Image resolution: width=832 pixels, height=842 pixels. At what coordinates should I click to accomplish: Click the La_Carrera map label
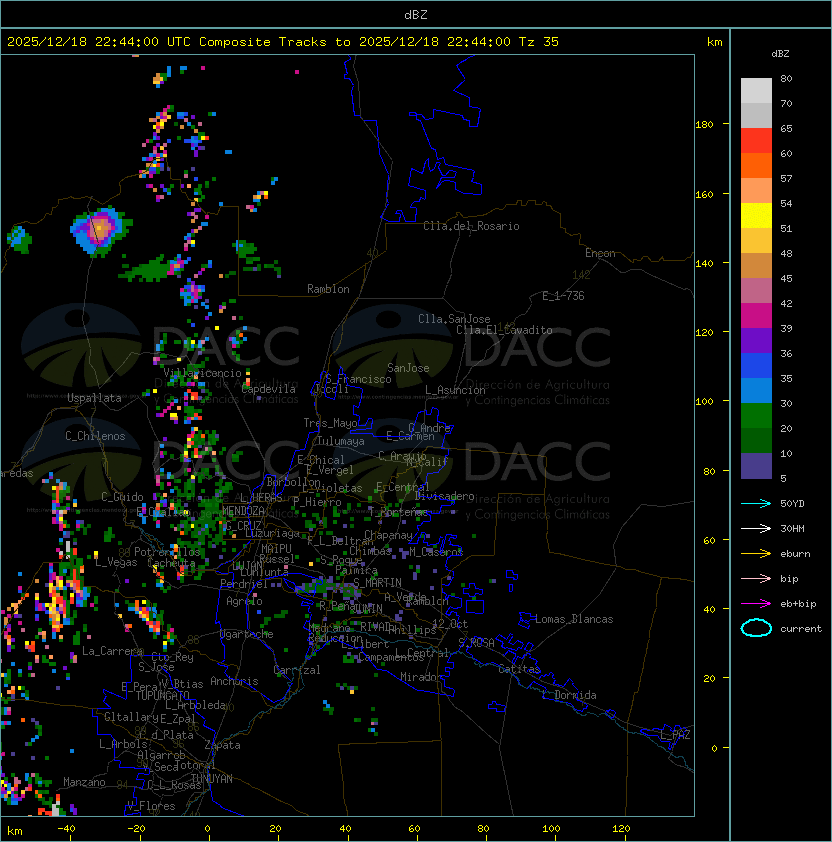(x=112, y=651)
